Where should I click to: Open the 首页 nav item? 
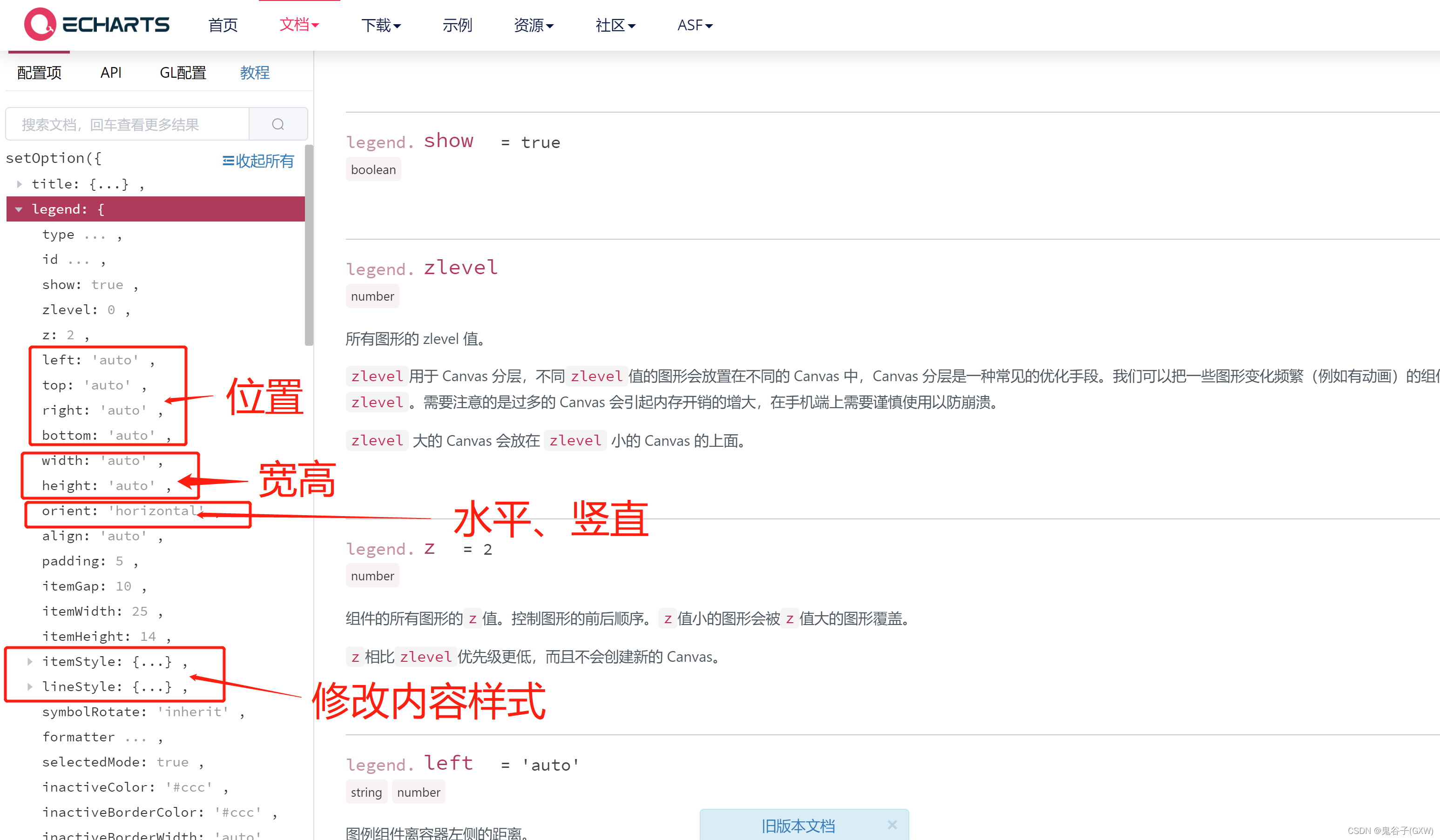(223, 25)
